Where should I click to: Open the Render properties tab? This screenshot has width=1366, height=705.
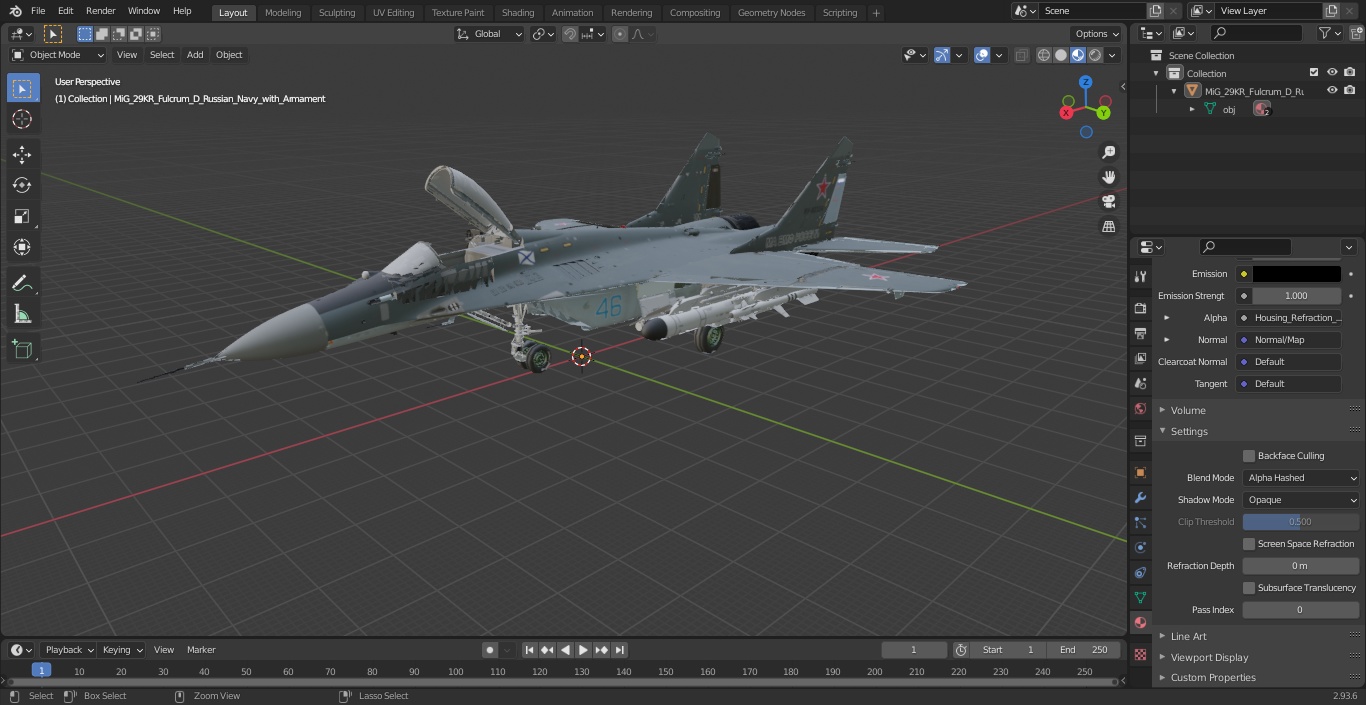(1140, 308)
